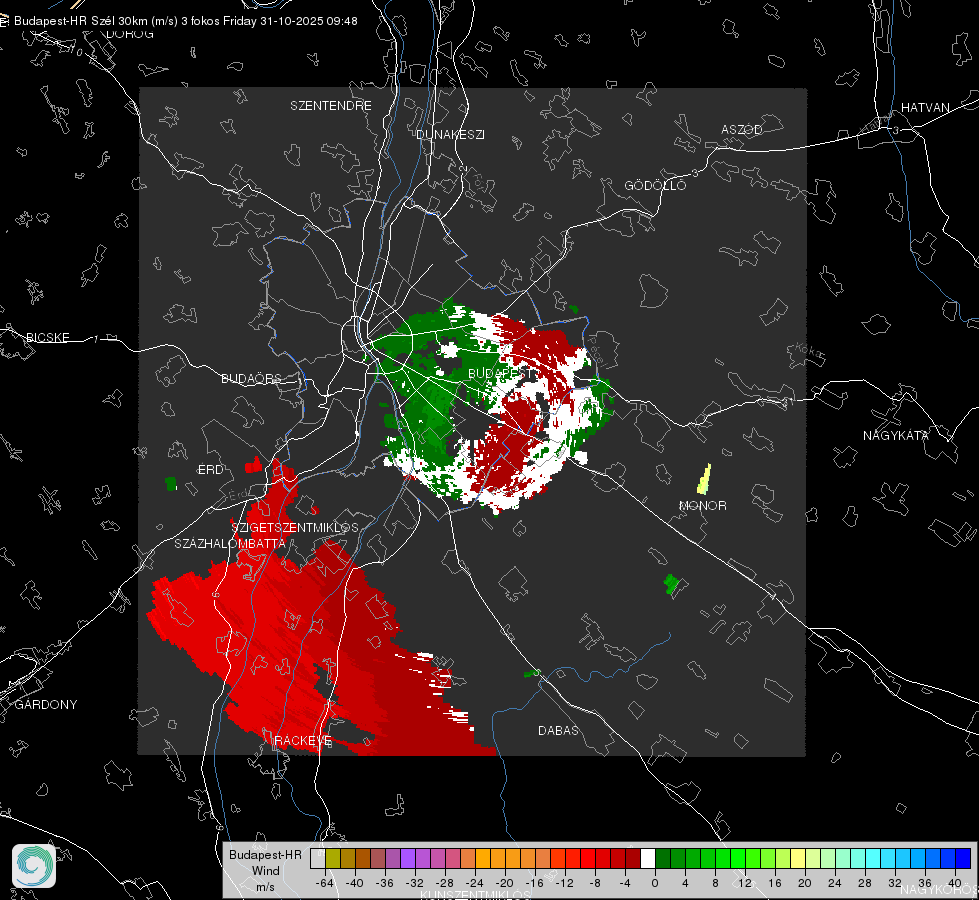Image resolution: width=979 pixels, height=900 pixels.
Task: Click the legend value 0
Action: tap(655, 883)
